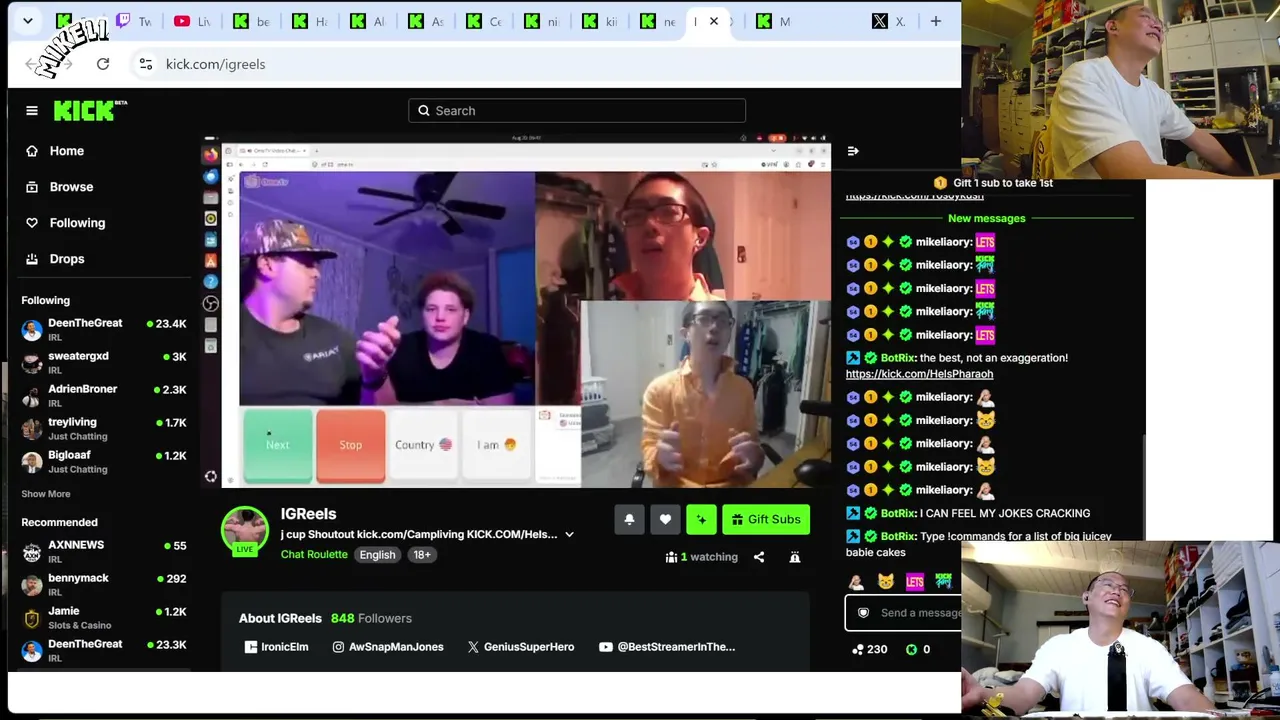Collapse the chat panel with the arrow icon
Screen dimensions: 1280x720
pyautogui.click(x=853, y=151)
